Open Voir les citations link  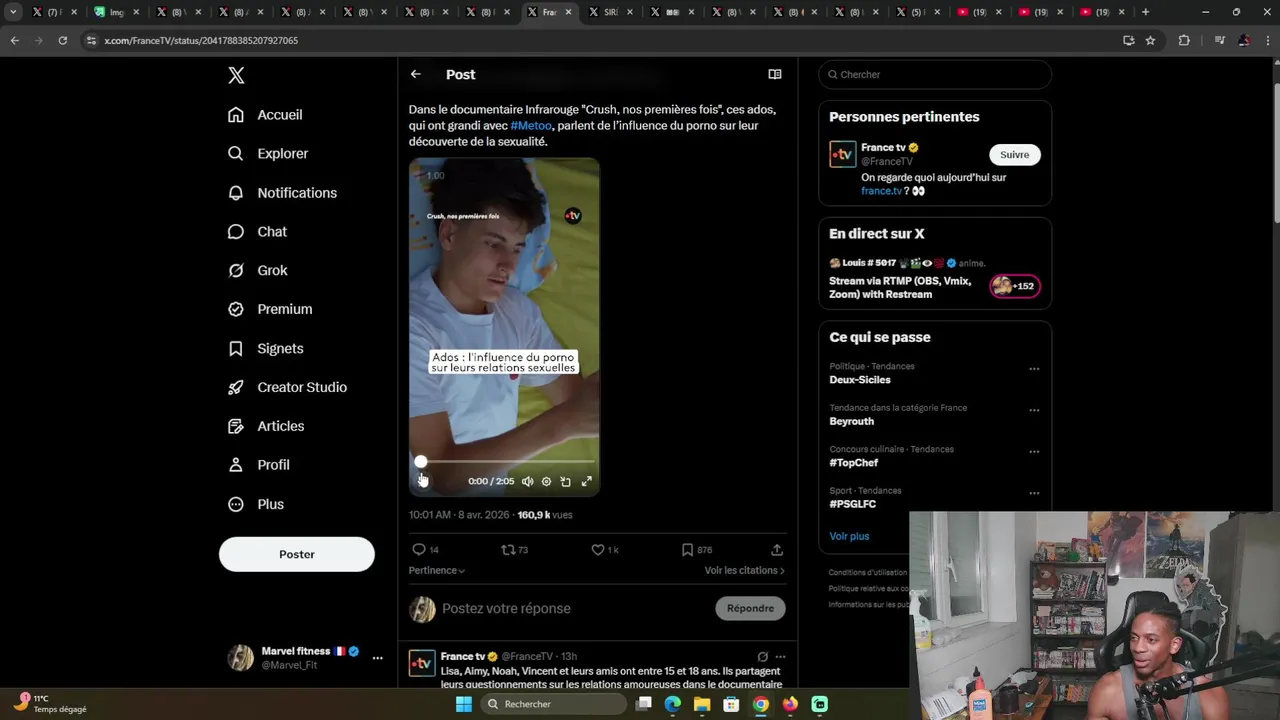744,571
